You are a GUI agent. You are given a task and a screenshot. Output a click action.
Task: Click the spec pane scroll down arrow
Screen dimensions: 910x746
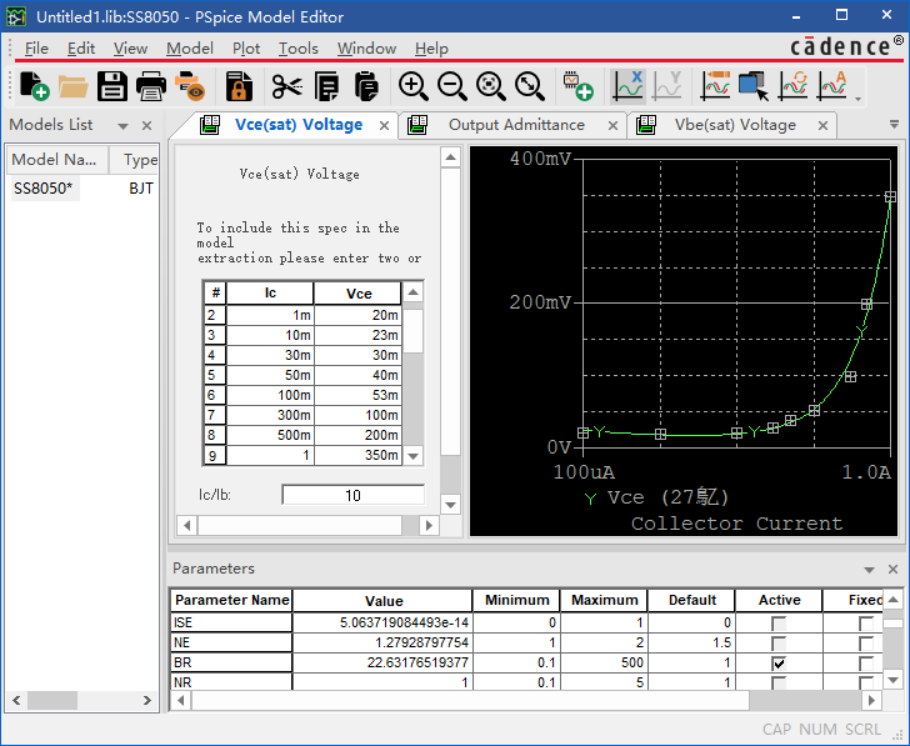pyautogui.click(x=450, y=505)
